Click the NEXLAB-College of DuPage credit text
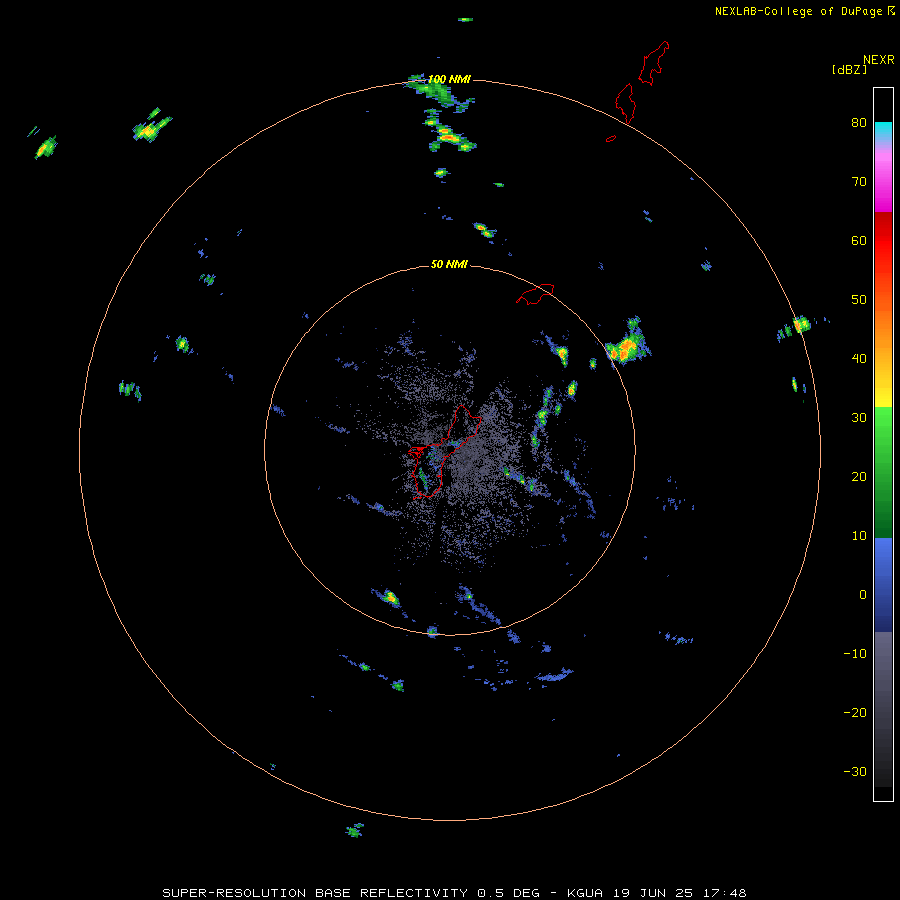900x900 pixels. [798, 11]
